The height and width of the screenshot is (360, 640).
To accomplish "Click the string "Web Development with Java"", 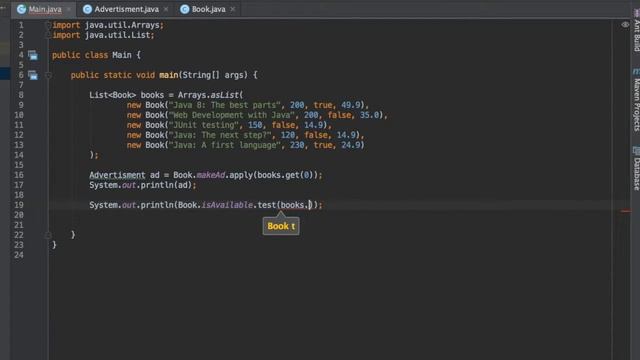I will (231, 115).
